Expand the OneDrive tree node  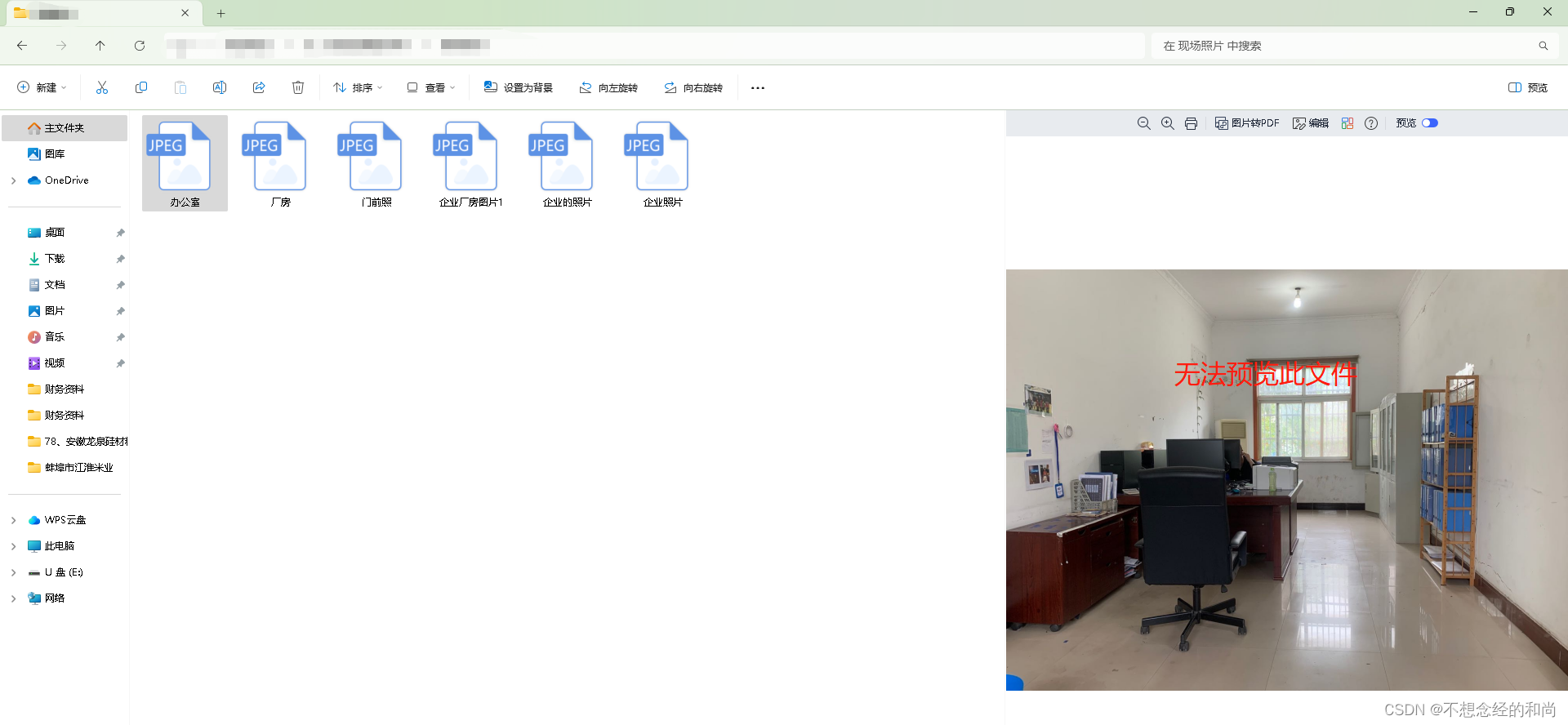(14, 180)
